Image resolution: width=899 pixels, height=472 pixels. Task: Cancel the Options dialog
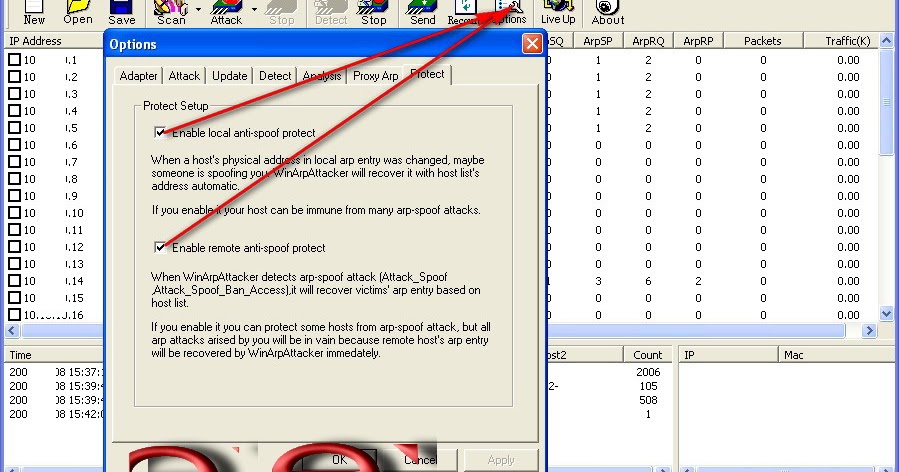[420, 459]
